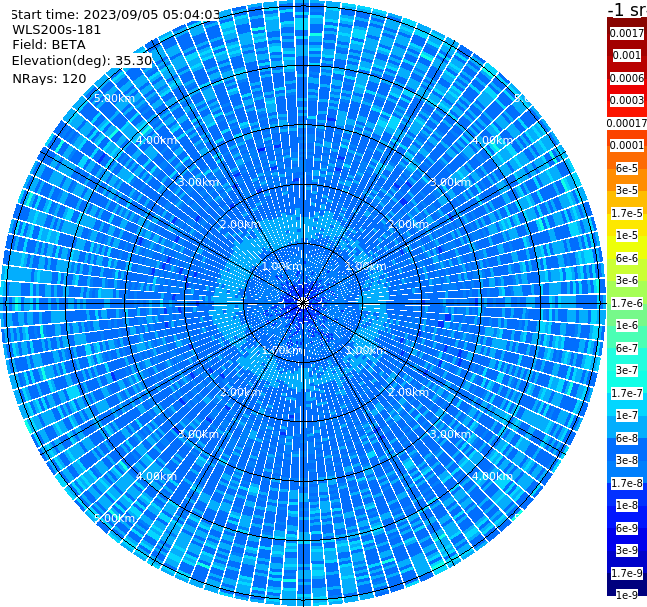
Task: Click the lower-right 4.00km range ring label
Action: pos(492,476)
